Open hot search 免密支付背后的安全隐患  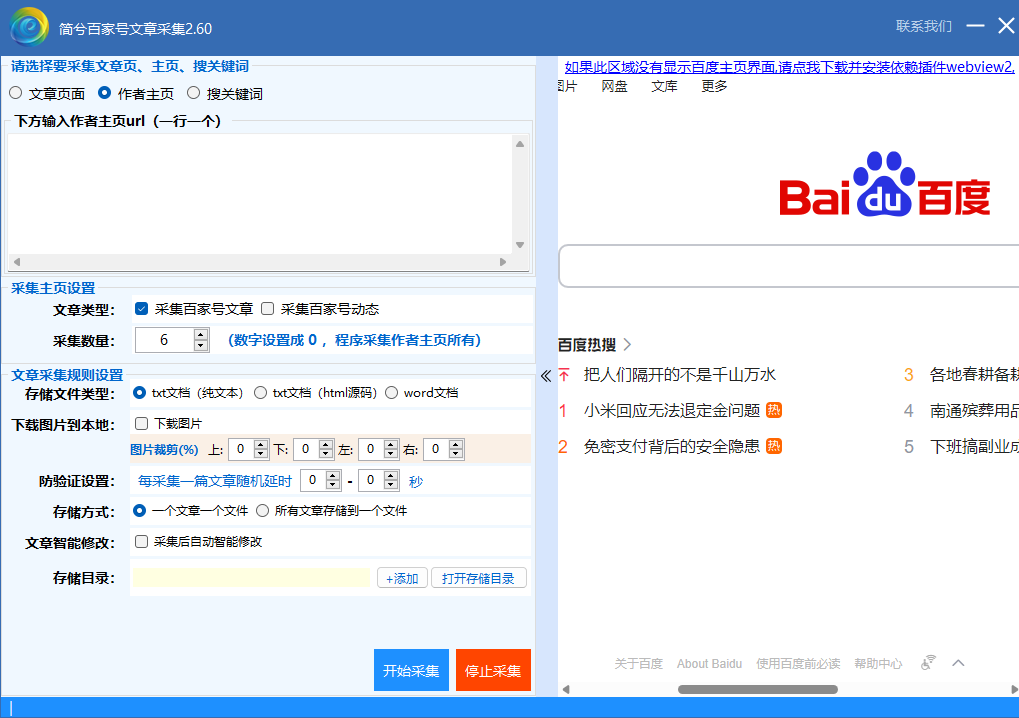671,446
